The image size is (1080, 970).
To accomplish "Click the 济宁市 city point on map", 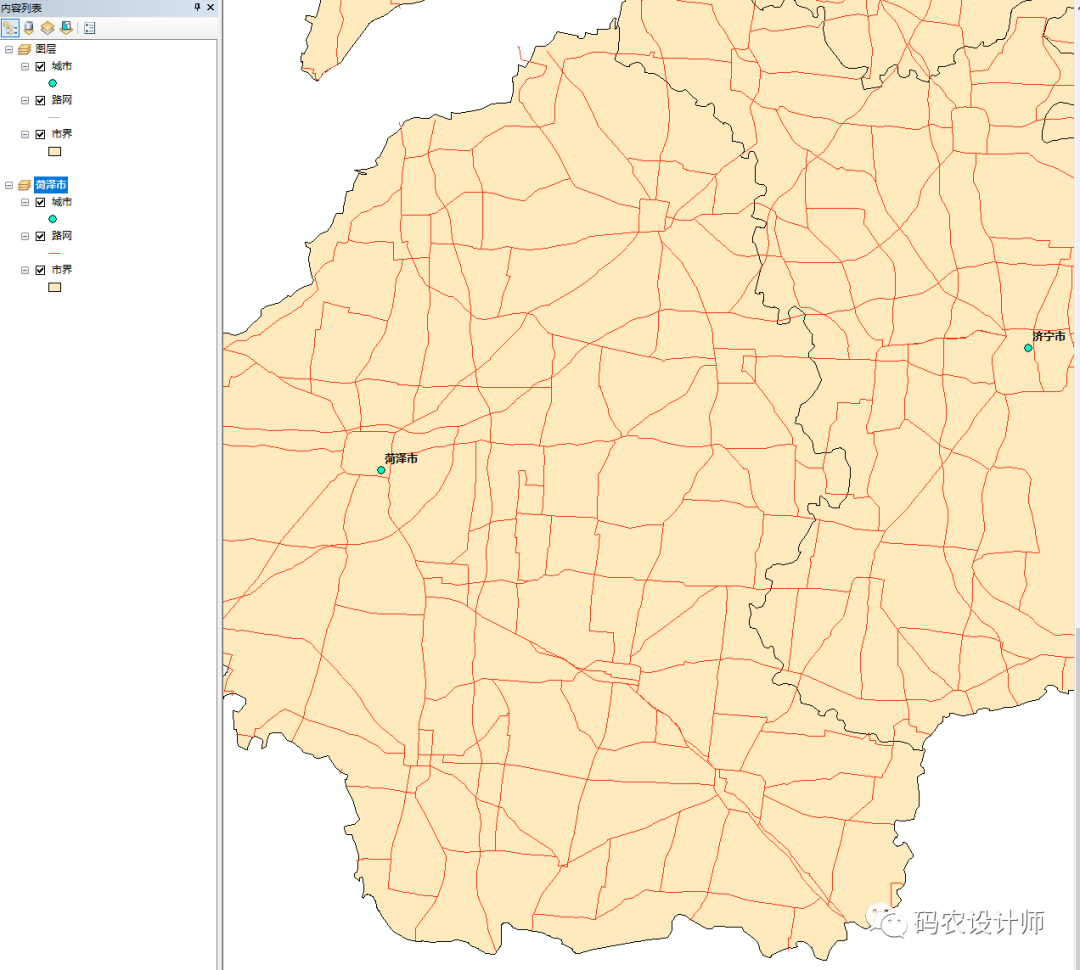I will (1028, 348).
